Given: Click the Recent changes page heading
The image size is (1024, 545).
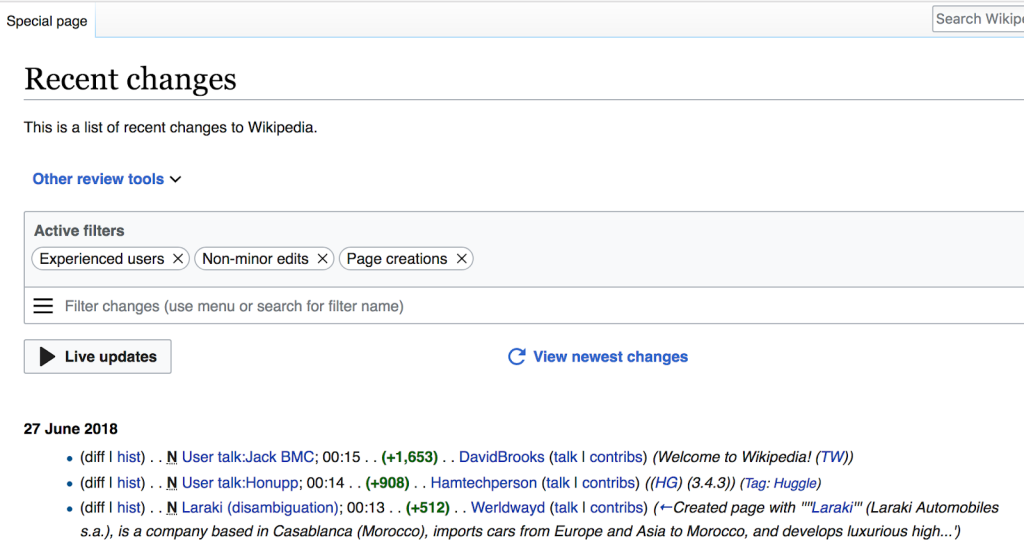Looking at the screenshot, I should coord(130,79).
